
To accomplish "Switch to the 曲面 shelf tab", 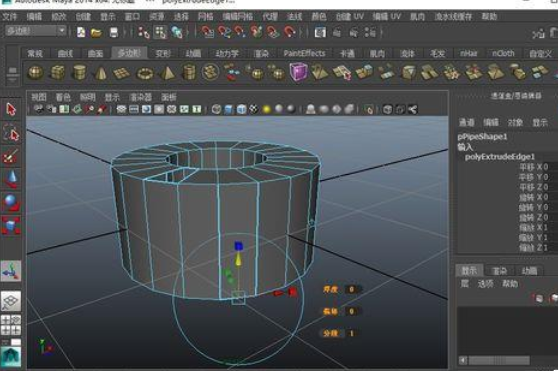I will click(x=95, y=53).
